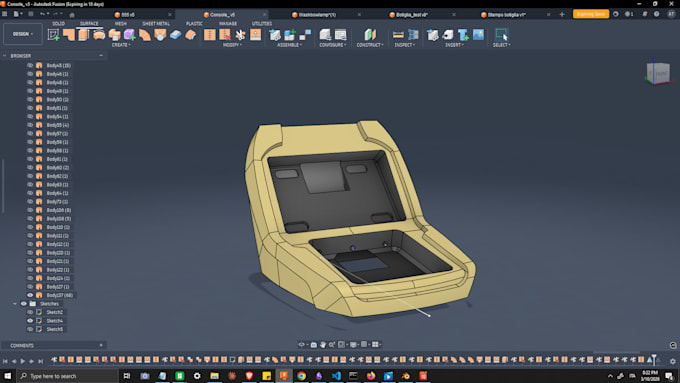The height and width of the screenshot is (383, 680).
Task: Open Grid and Snaps settings icon
Action: point(364,344)
